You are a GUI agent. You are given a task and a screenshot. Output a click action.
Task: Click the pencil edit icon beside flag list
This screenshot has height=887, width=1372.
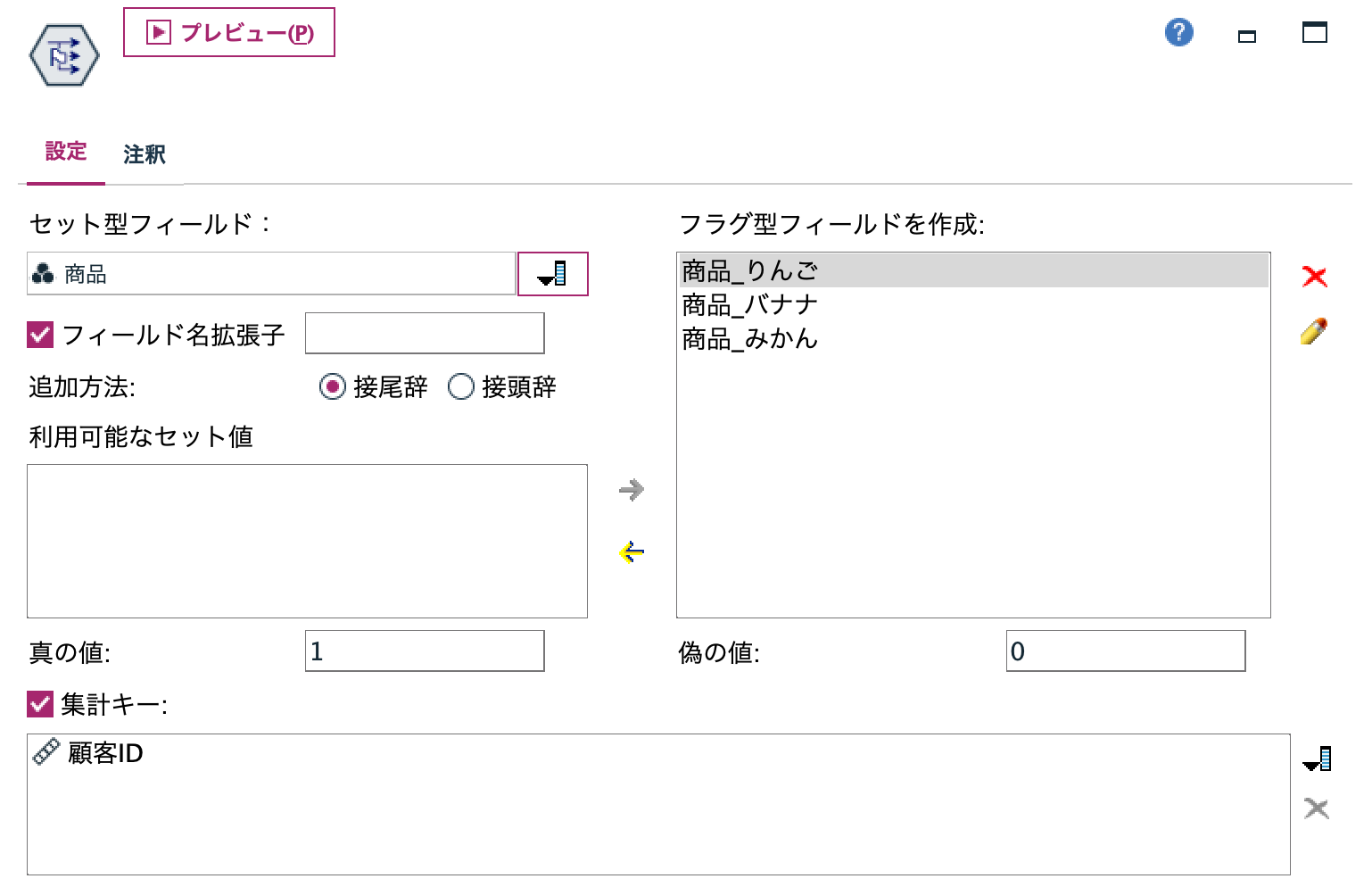[x=1313, y=330]
